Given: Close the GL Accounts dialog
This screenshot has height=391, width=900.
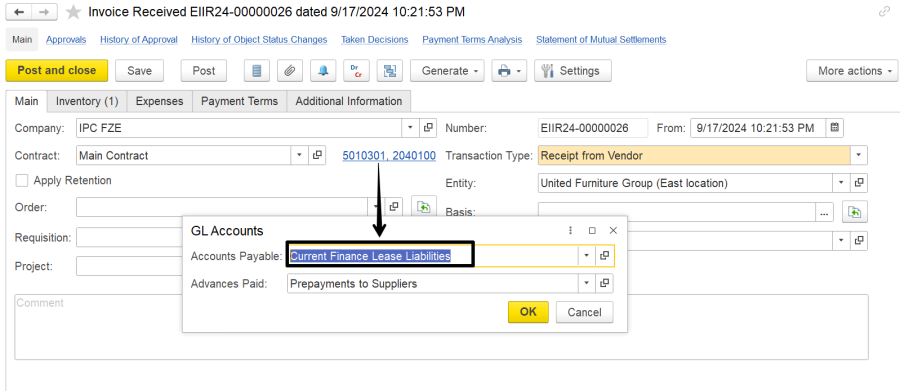Looking at the screenshot, I should click(x=613, y=230).
